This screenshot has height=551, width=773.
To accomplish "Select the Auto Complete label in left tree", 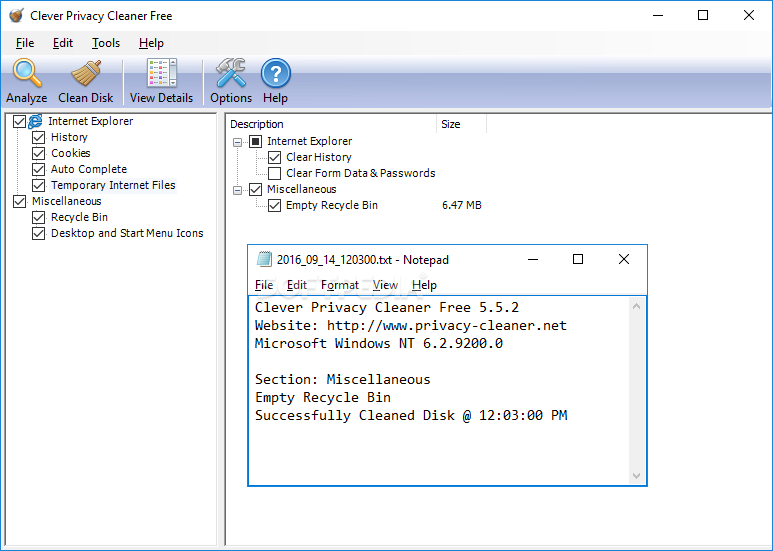I will coord(89,169).
